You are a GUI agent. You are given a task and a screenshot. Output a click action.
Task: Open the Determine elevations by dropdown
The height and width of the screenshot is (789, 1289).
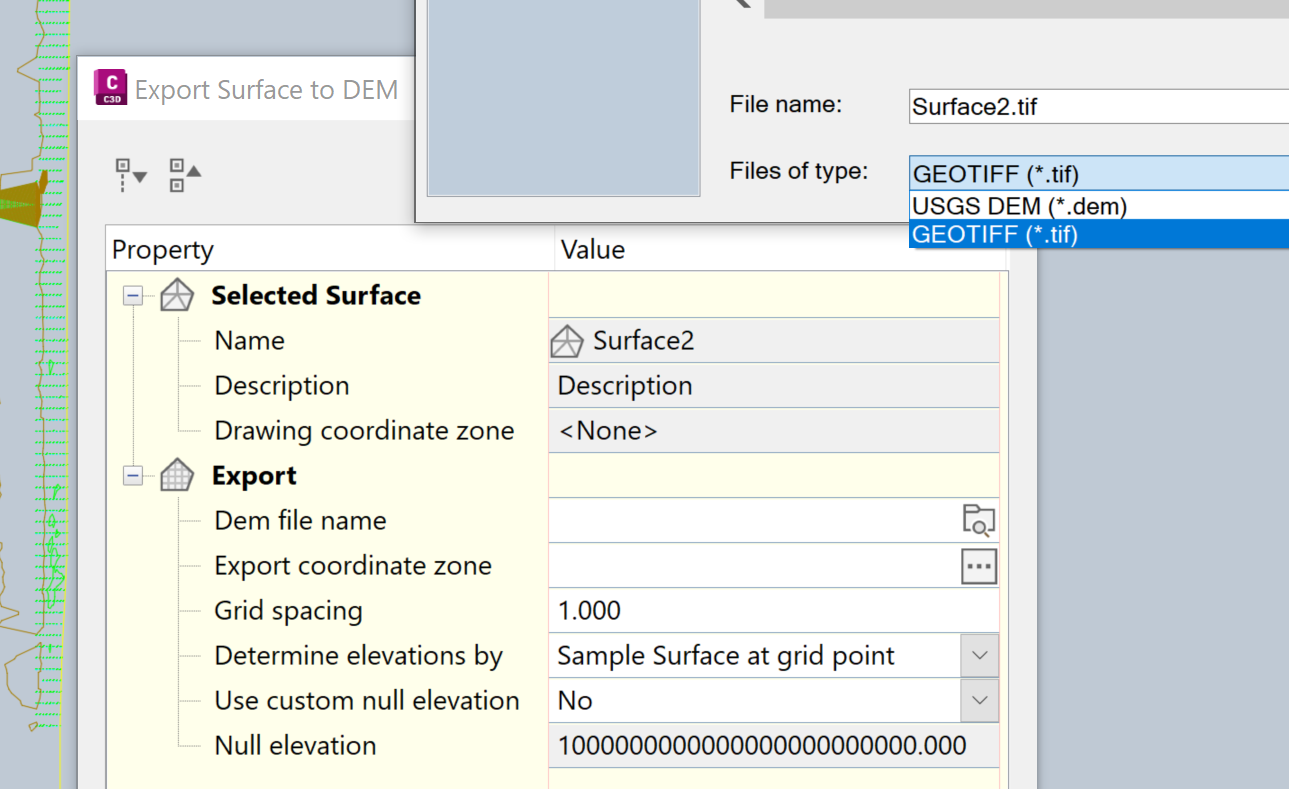coord(979,655)
